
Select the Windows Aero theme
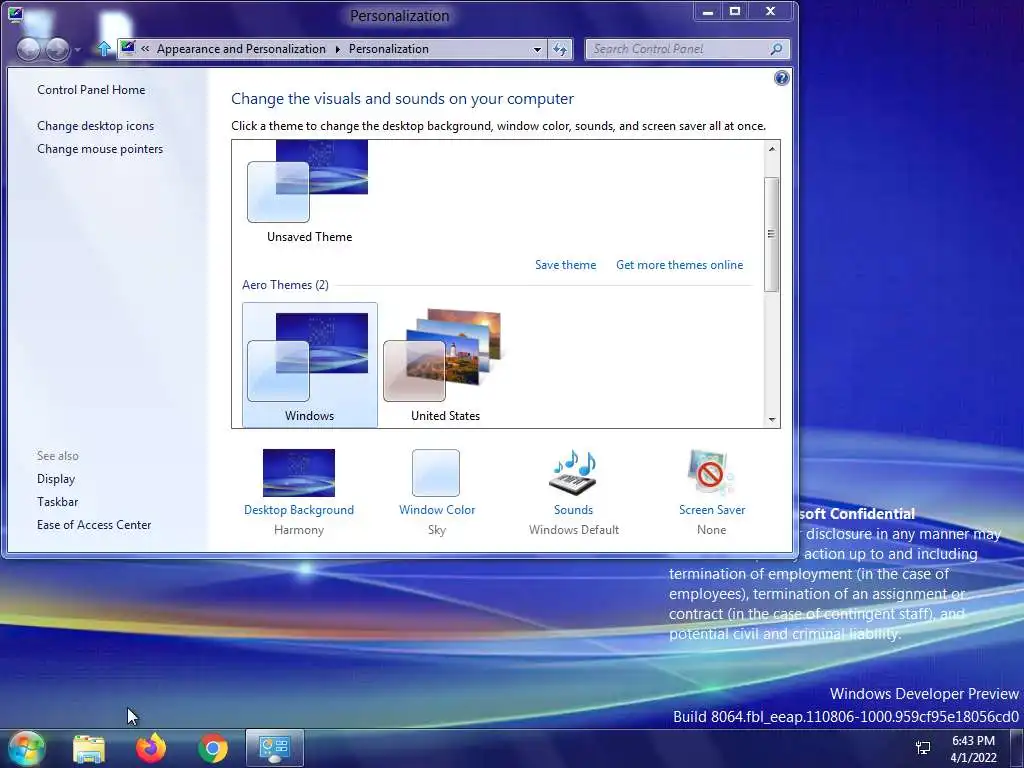[310, 364]
